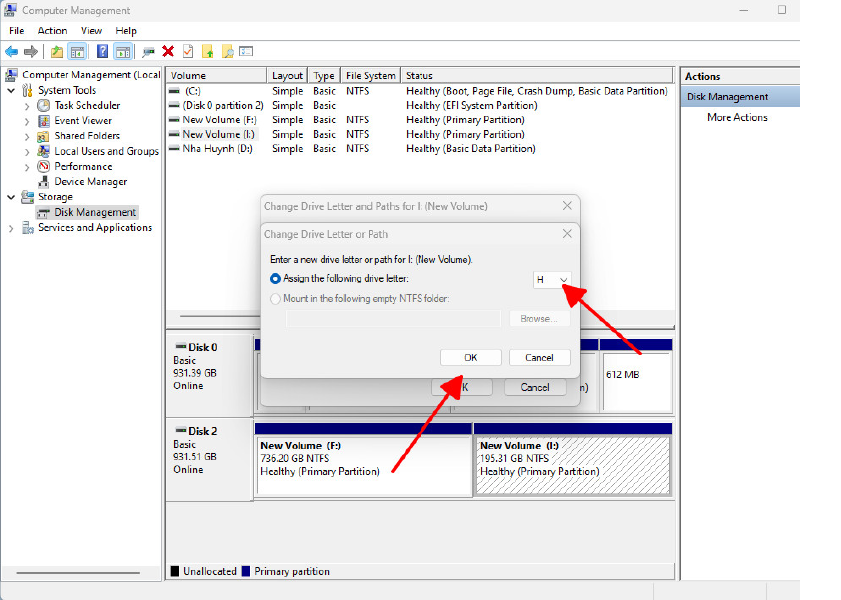Click the red X delete icon
The image size is (841, 600).
[168, 51]
